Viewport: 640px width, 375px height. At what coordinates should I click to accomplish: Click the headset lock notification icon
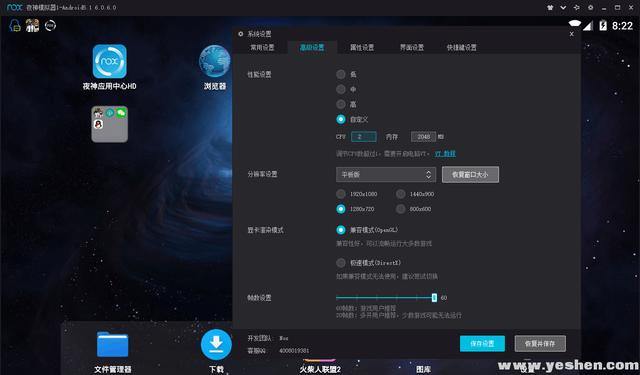pyautogui.click(x=15, y=26)
